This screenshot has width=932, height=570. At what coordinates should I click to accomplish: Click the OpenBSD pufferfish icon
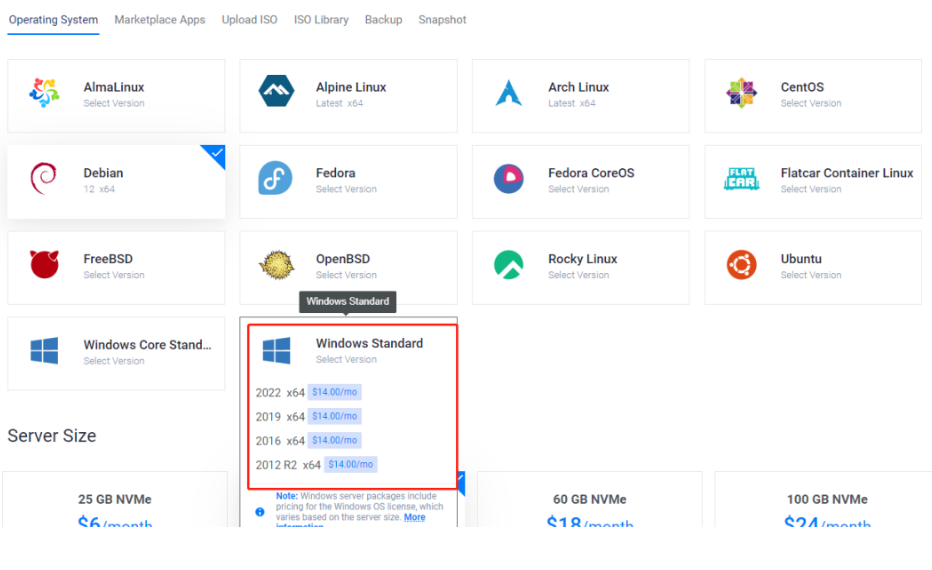tap(276, 266)
